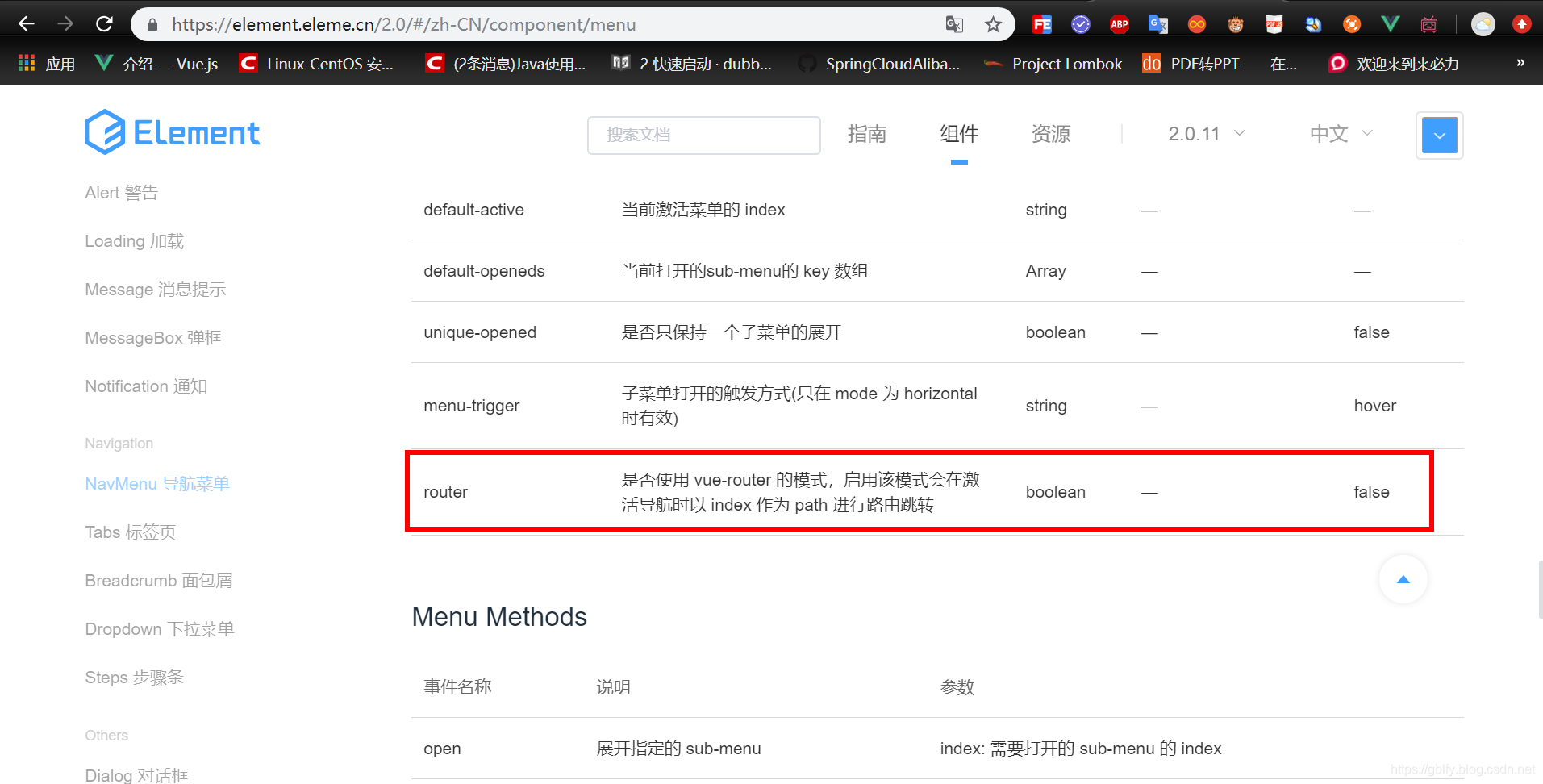Click the Element logo
1543x784 pixels.
[172, 131]
